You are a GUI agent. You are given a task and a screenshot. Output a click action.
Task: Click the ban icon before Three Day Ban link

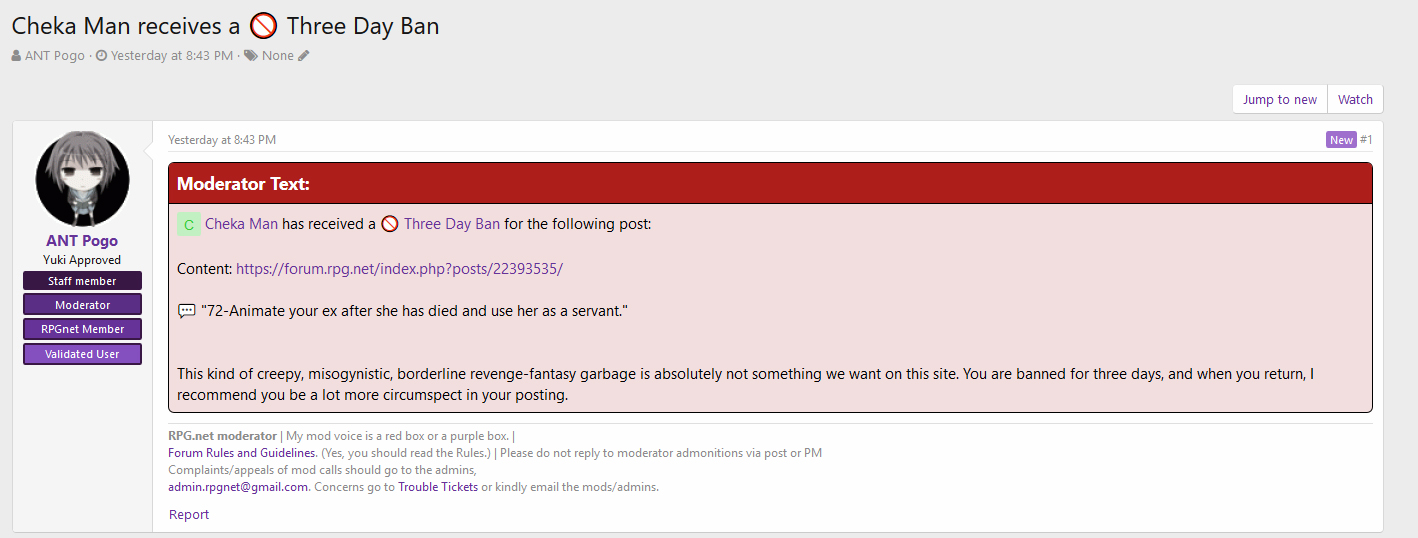(x=390, y=224)
